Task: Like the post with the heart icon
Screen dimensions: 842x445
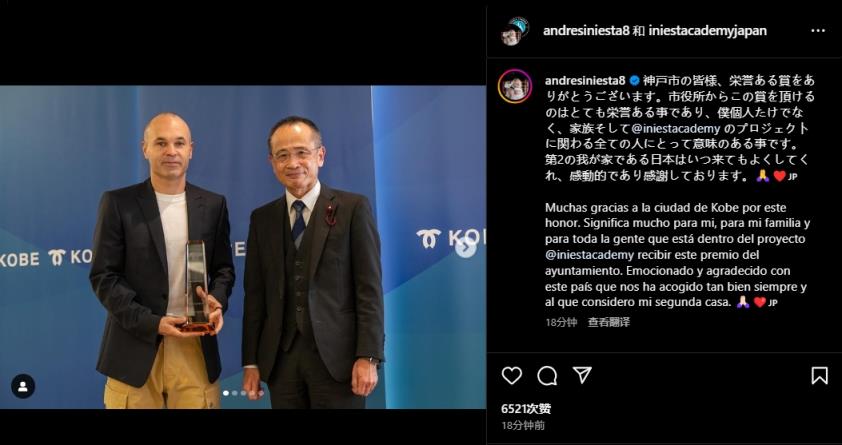Action: tap(511, 375)
